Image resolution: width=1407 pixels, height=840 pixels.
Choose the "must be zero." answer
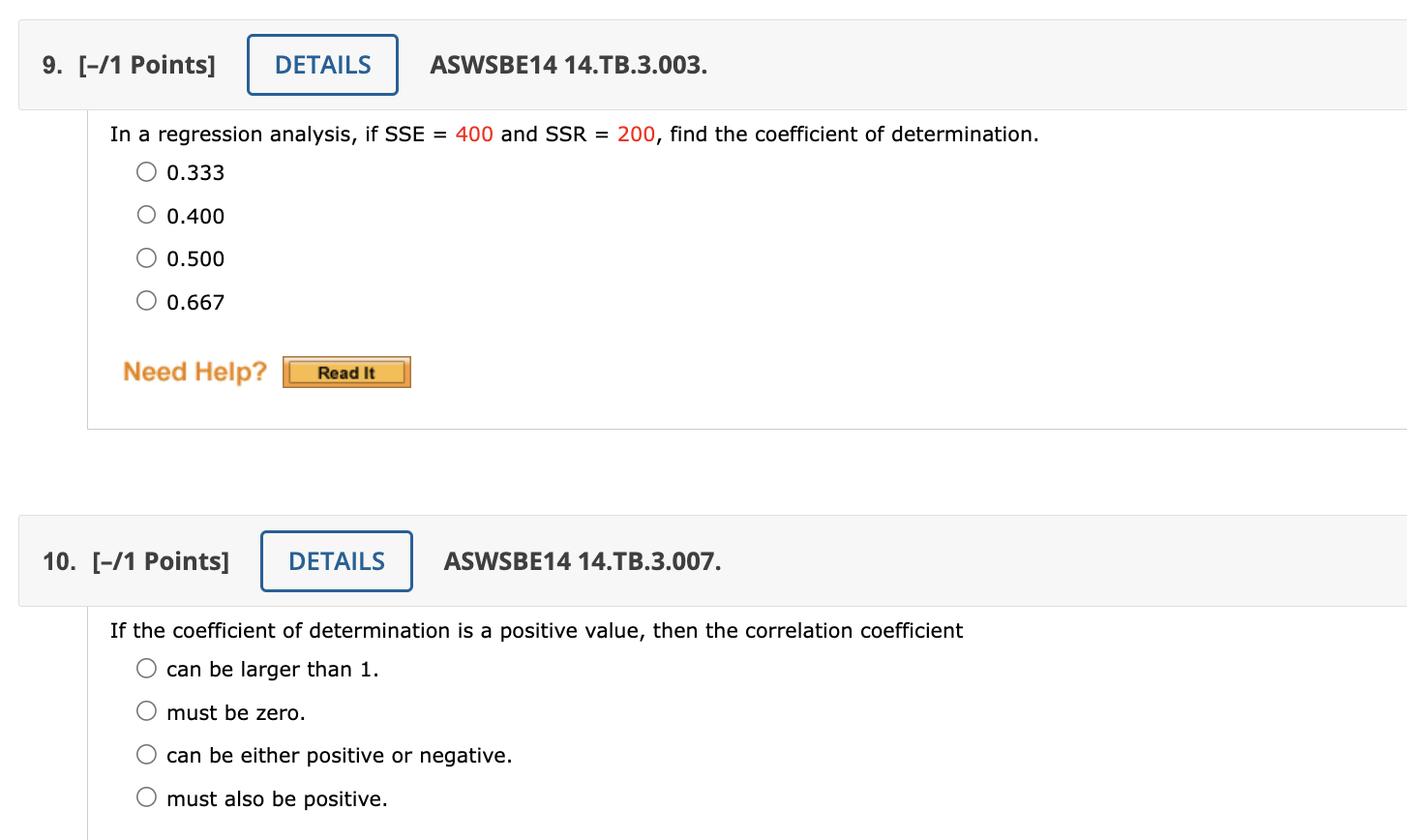pos(146,710)
